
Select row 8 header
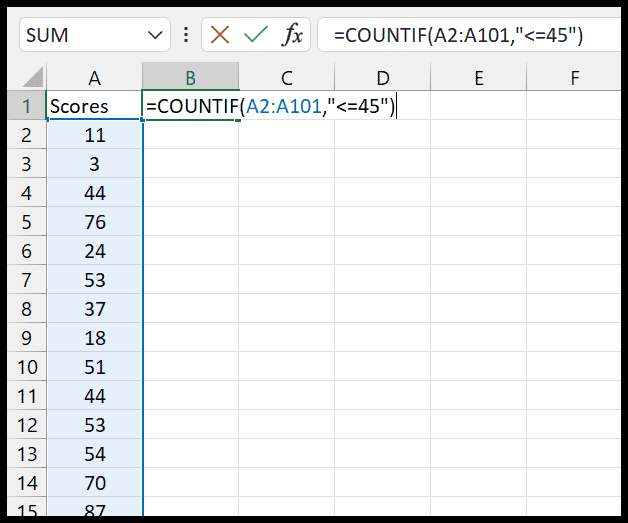coord(26,309)
